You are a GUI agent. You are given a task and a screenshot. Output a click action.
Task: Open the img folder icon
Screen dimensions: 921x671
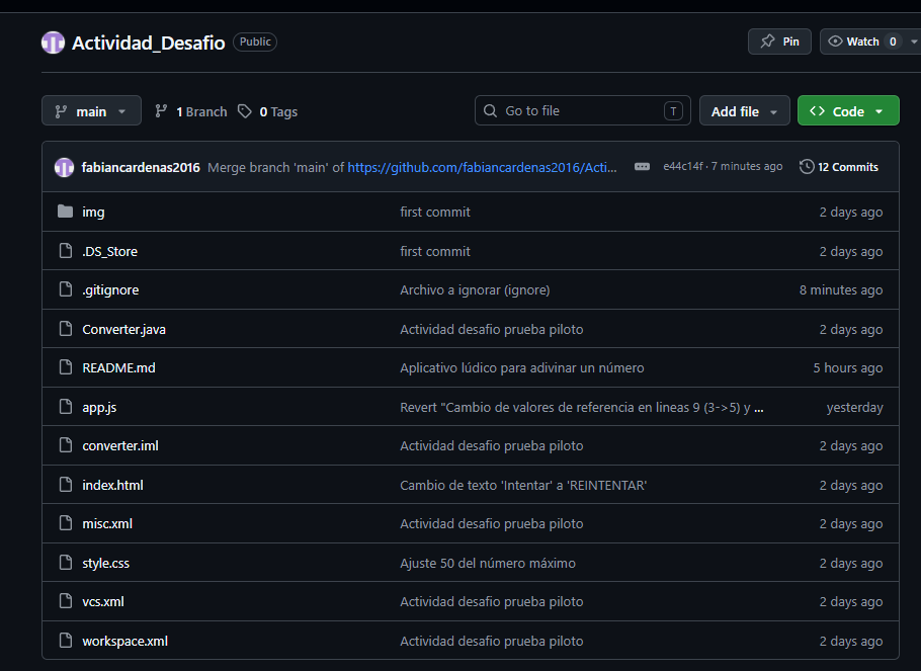tap(65, 212)
